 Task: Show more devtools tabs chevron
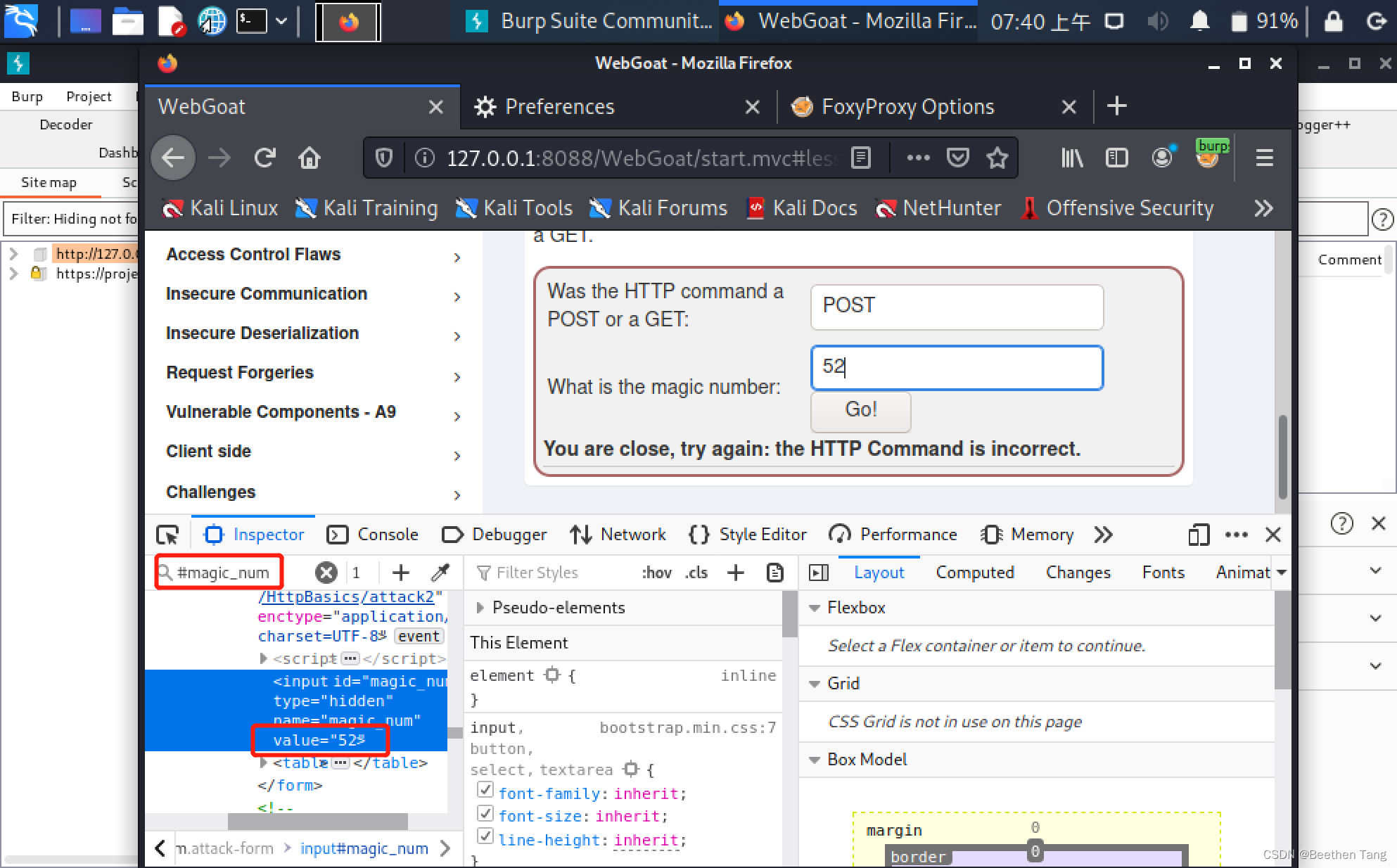coord(1103,535)
